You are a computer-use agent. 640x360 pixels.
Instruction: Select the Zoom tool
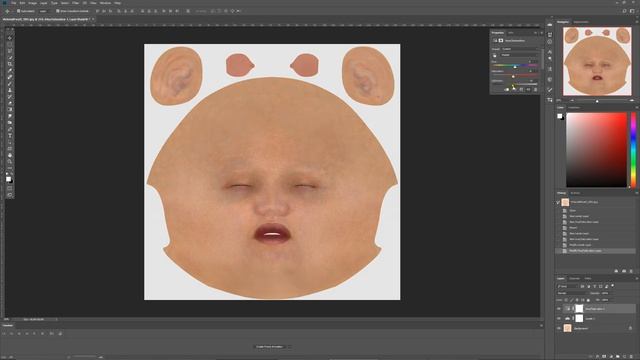10,162
